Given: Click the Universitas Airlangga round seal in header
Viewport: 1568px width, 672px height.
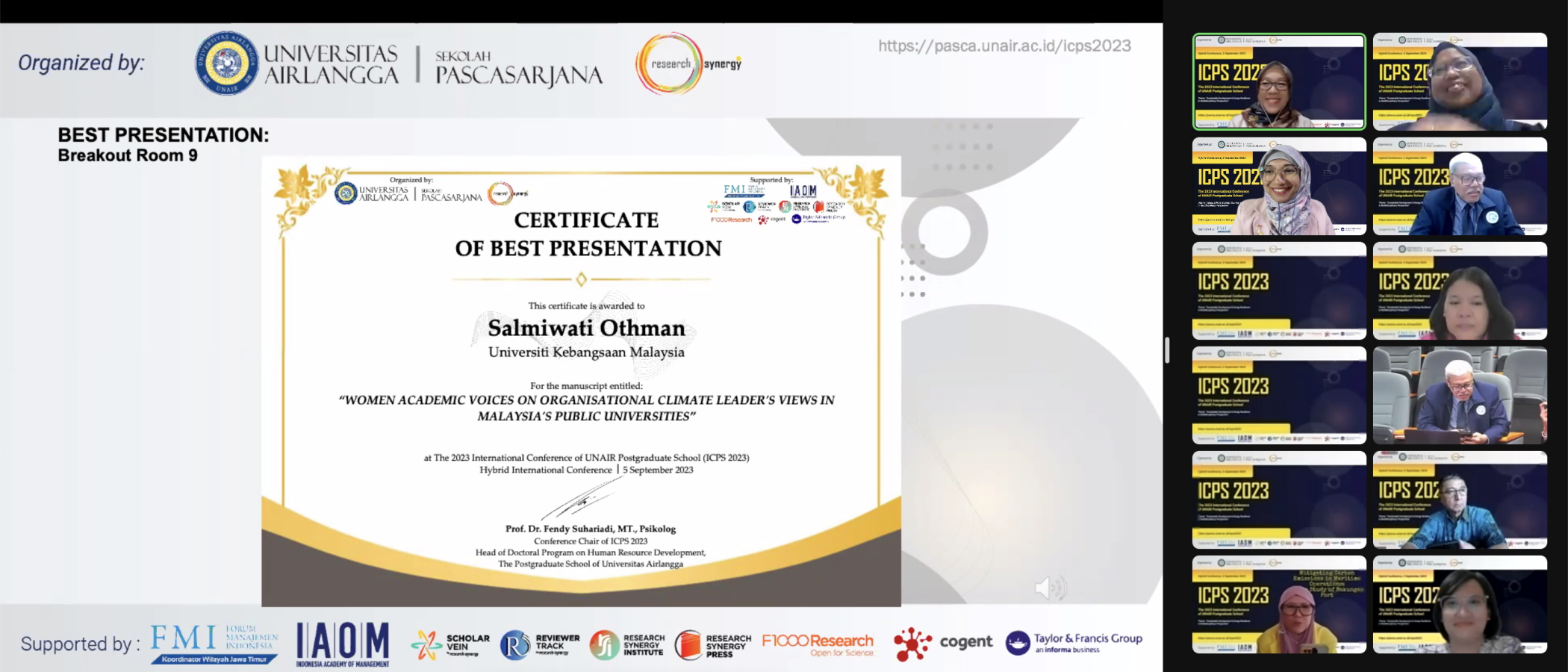Looking at the screenshot, I should [227, 63].
